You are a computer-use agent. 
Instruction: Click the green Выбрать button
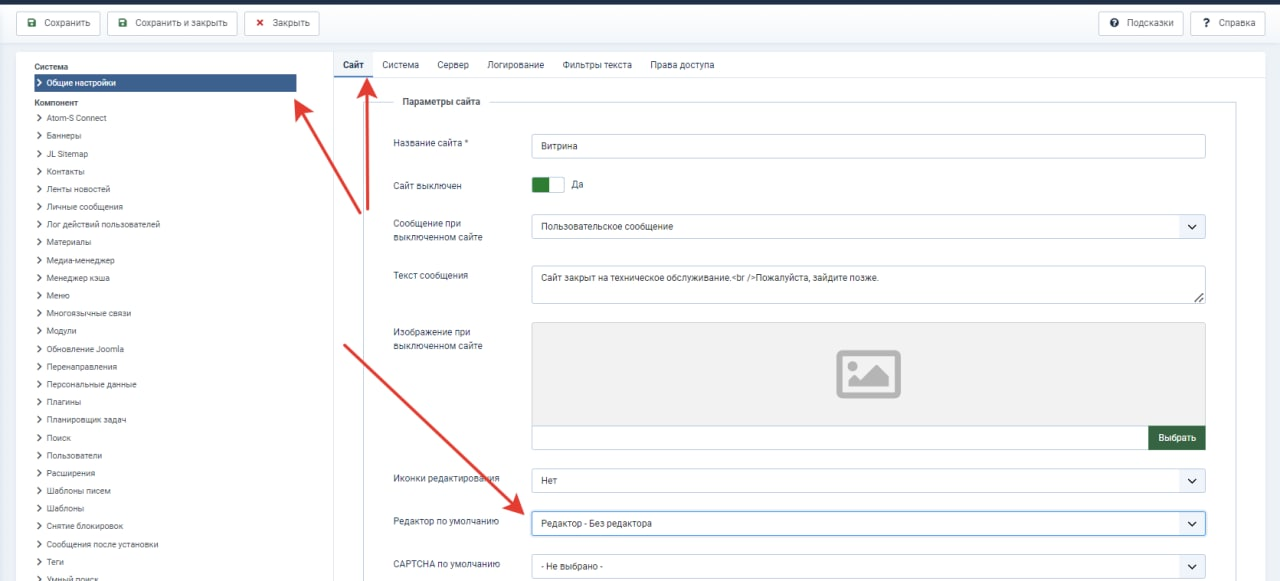tap(1177, 438)
